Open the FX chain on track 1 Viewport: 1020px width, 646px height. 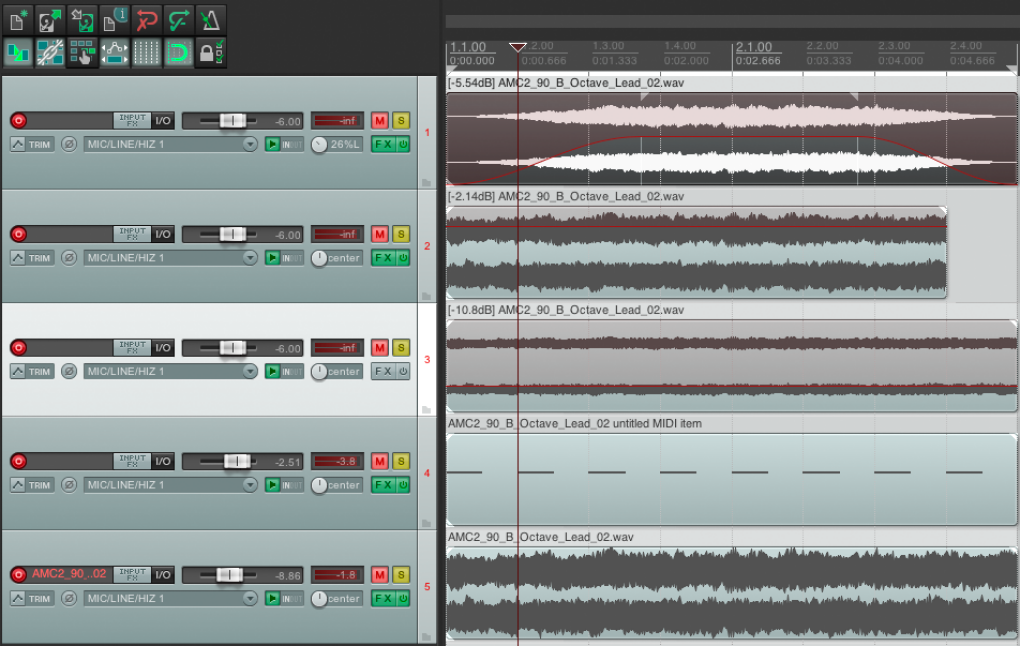383,144
